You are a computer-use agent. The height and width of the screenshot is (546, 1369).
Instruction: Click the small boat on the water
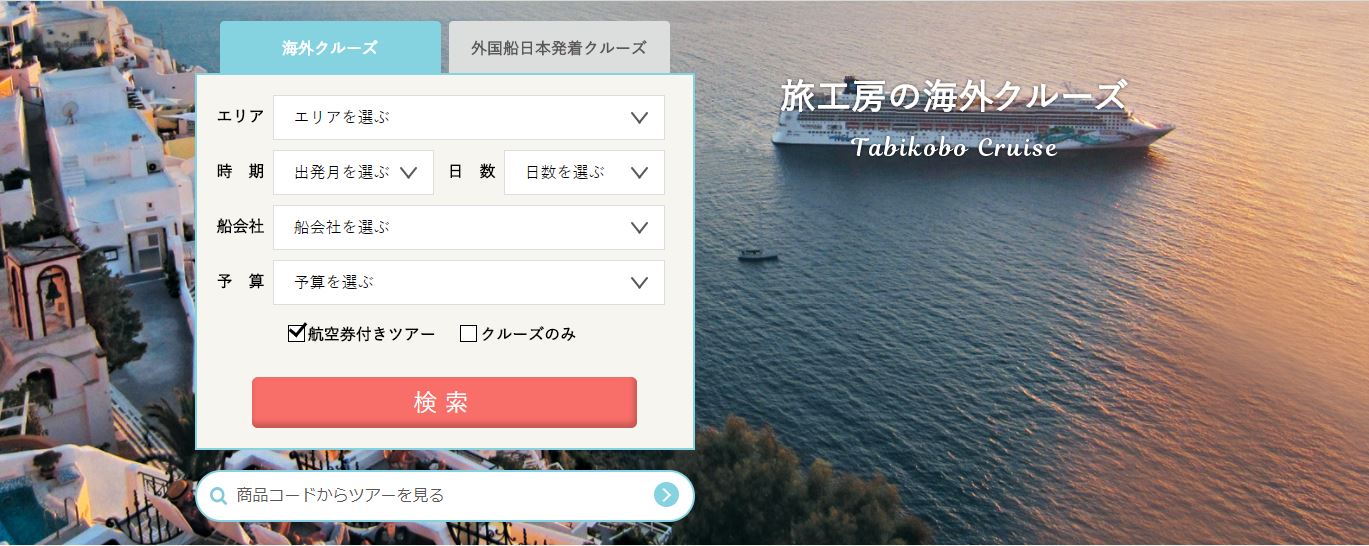coord(757,254)
